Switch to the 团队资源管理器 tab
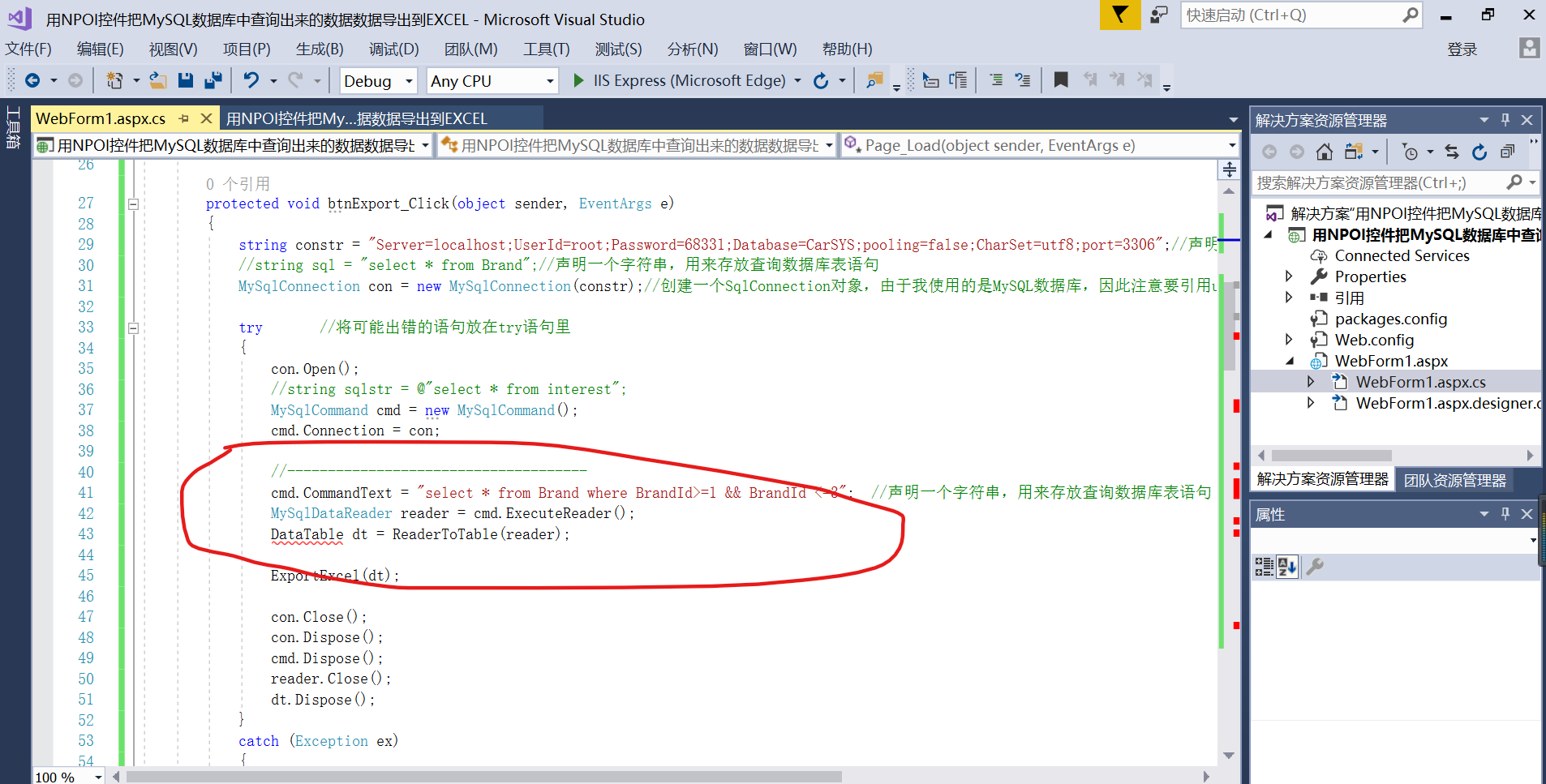Image resolution: width=1546 pixels, height=784 pixels. (x=1454, y=480)
